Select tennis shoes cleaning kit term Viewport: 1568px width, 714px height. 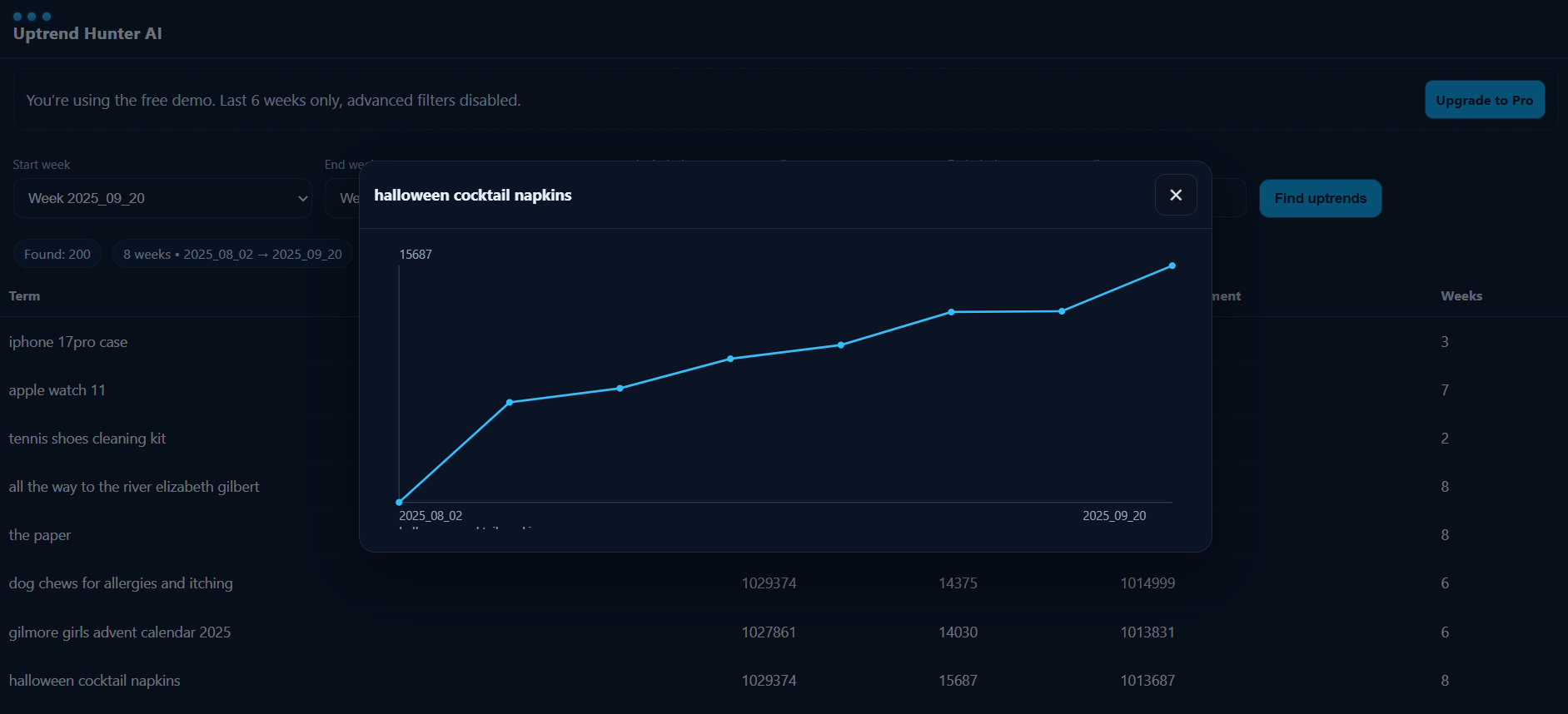click(x=87, y=439)
